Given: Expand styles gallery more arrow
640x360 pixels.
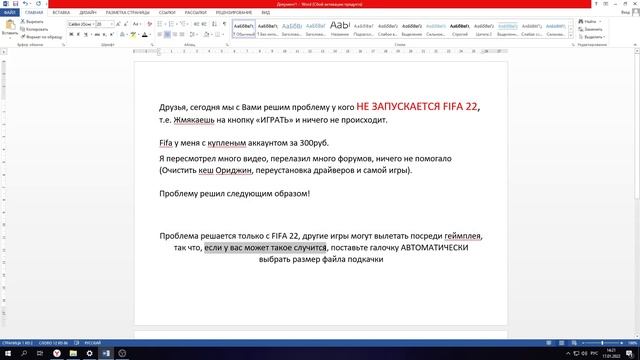Looking at the screenshot, I should [x=571, y=36].
